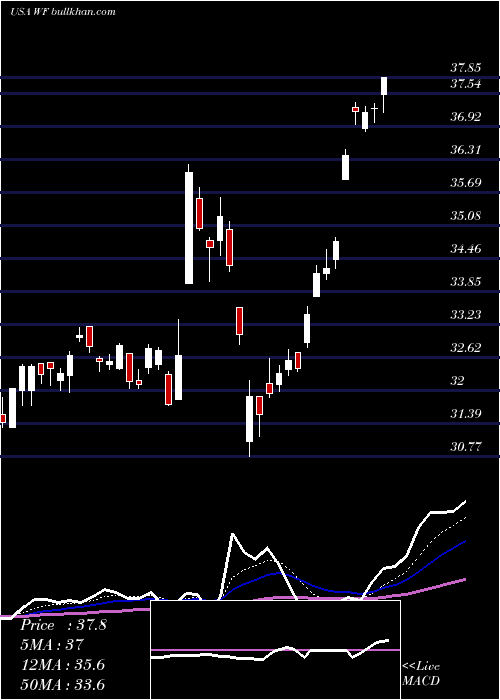Click the 37.85 price axis label
Screen dimensions: 500x700
coord(465,68)
